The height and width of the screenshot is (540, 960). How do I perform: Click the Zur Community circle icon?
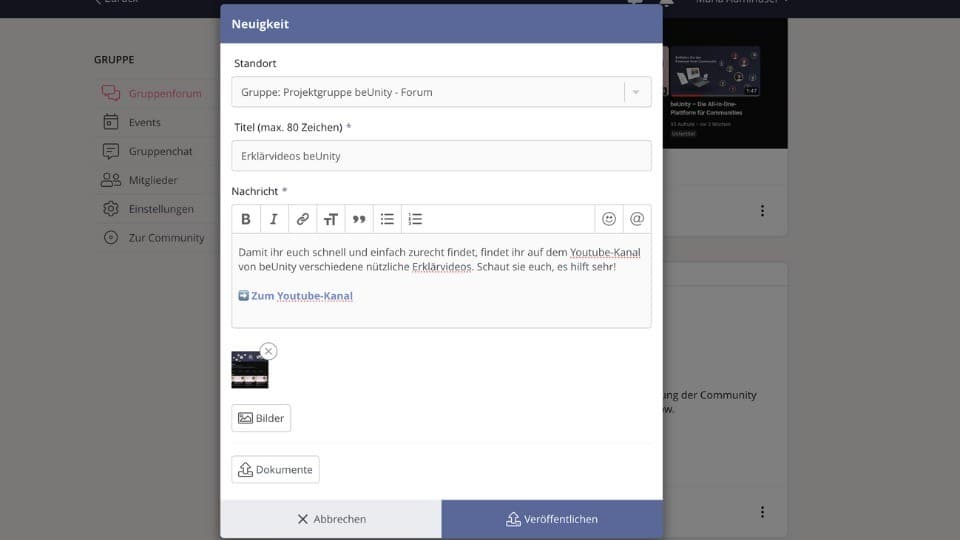(x=111, y=237)
